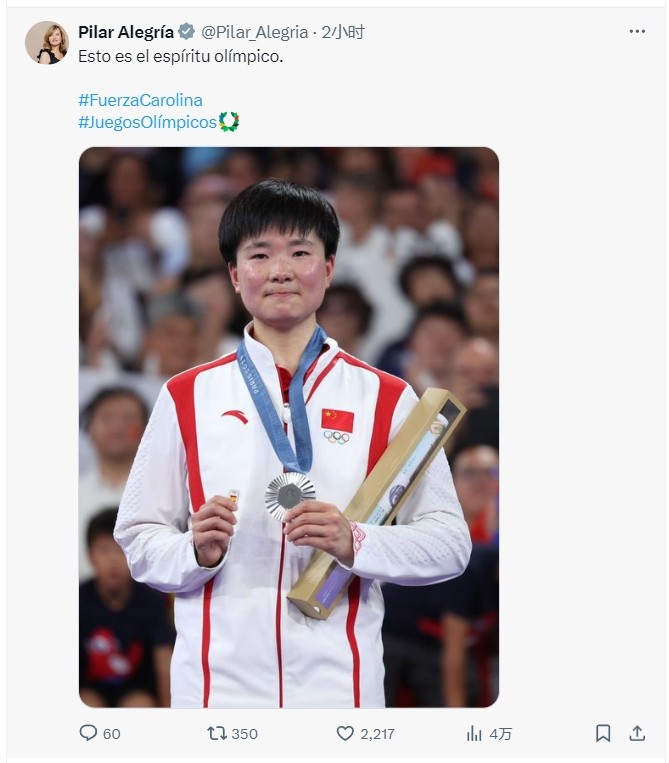
Task: Open Pilar Alegría's profile avatar
Action: click(47, 43)
